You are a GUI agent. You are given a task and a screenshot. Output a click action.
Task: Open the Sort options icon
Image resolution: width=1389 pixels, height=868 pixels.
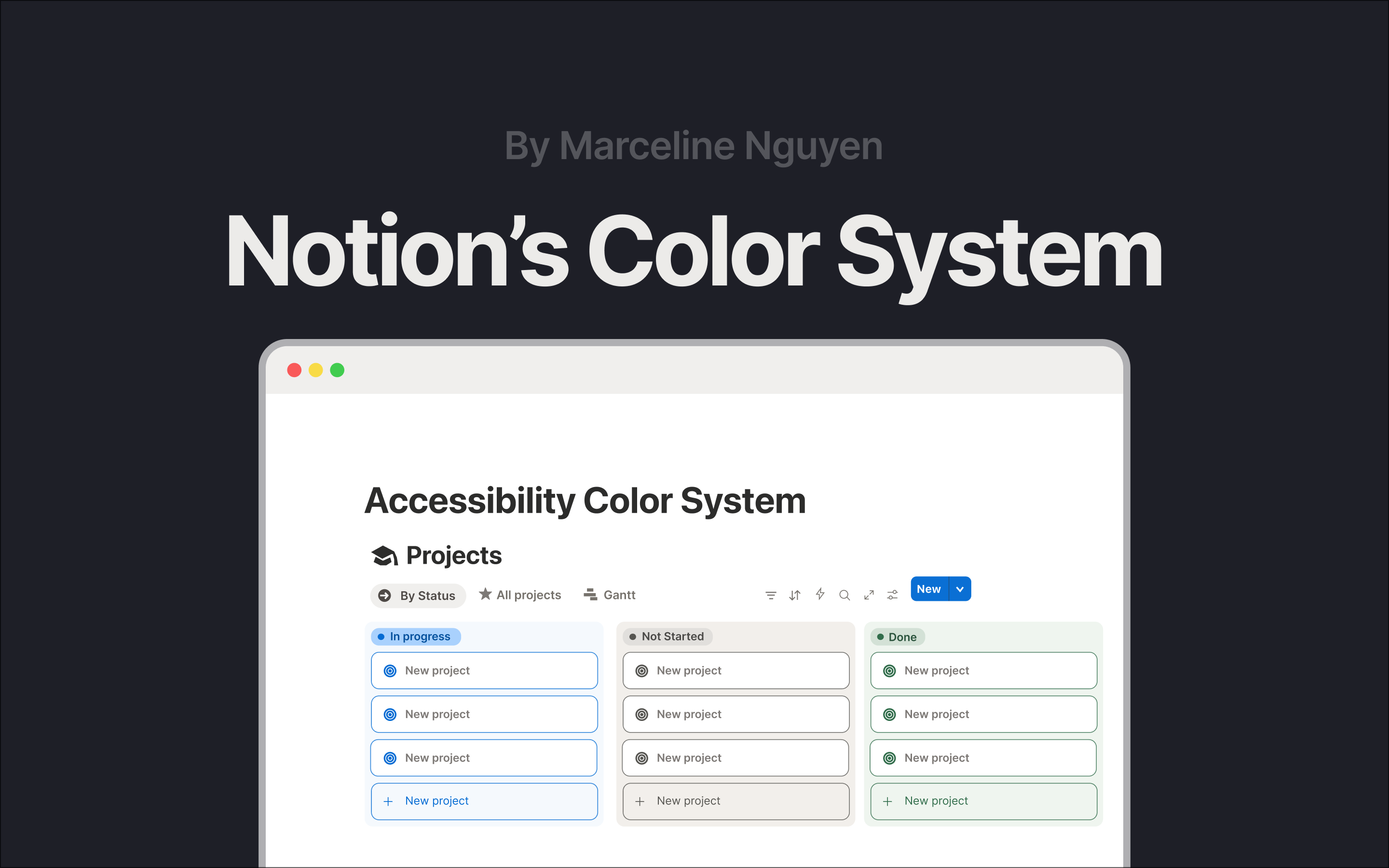pyautogui.click(x=795, y=595)
